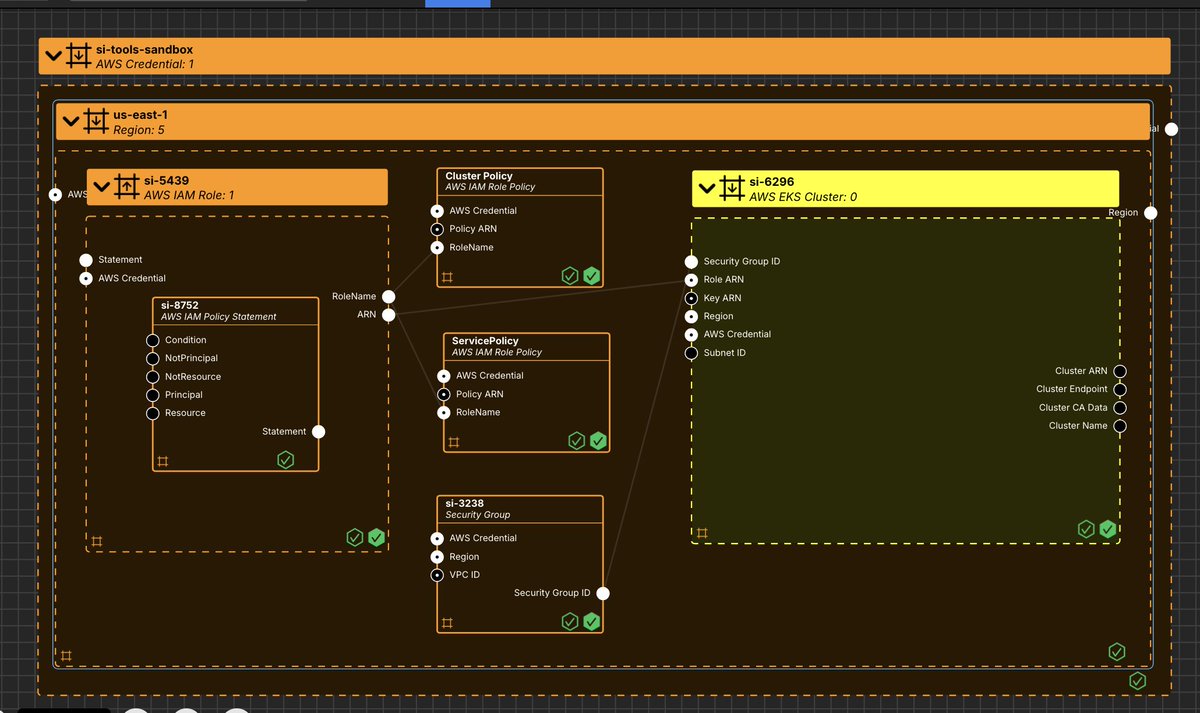
Task: Open si-3238 green resource hexagon icon
Action: pos(592,622)
